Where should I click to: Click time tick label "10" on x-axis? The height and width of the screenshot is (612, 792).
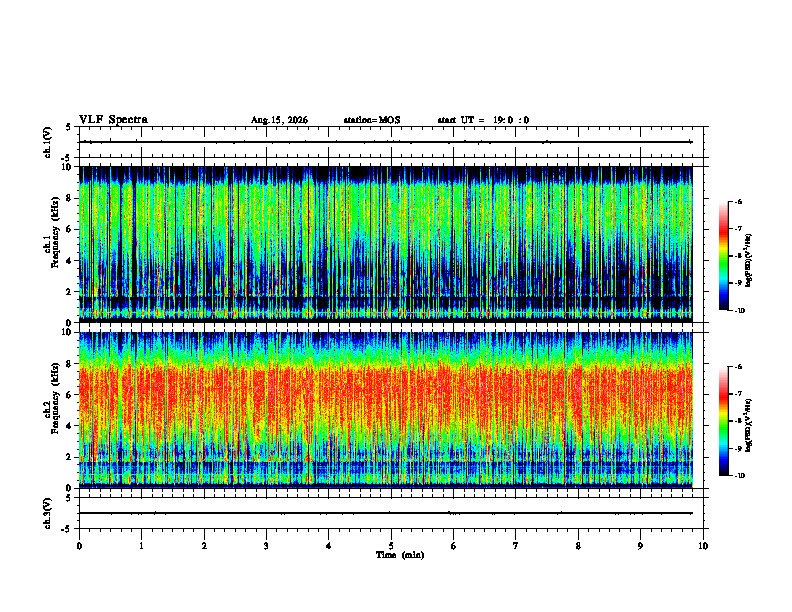pyautogui.click(x=703, y=546)
